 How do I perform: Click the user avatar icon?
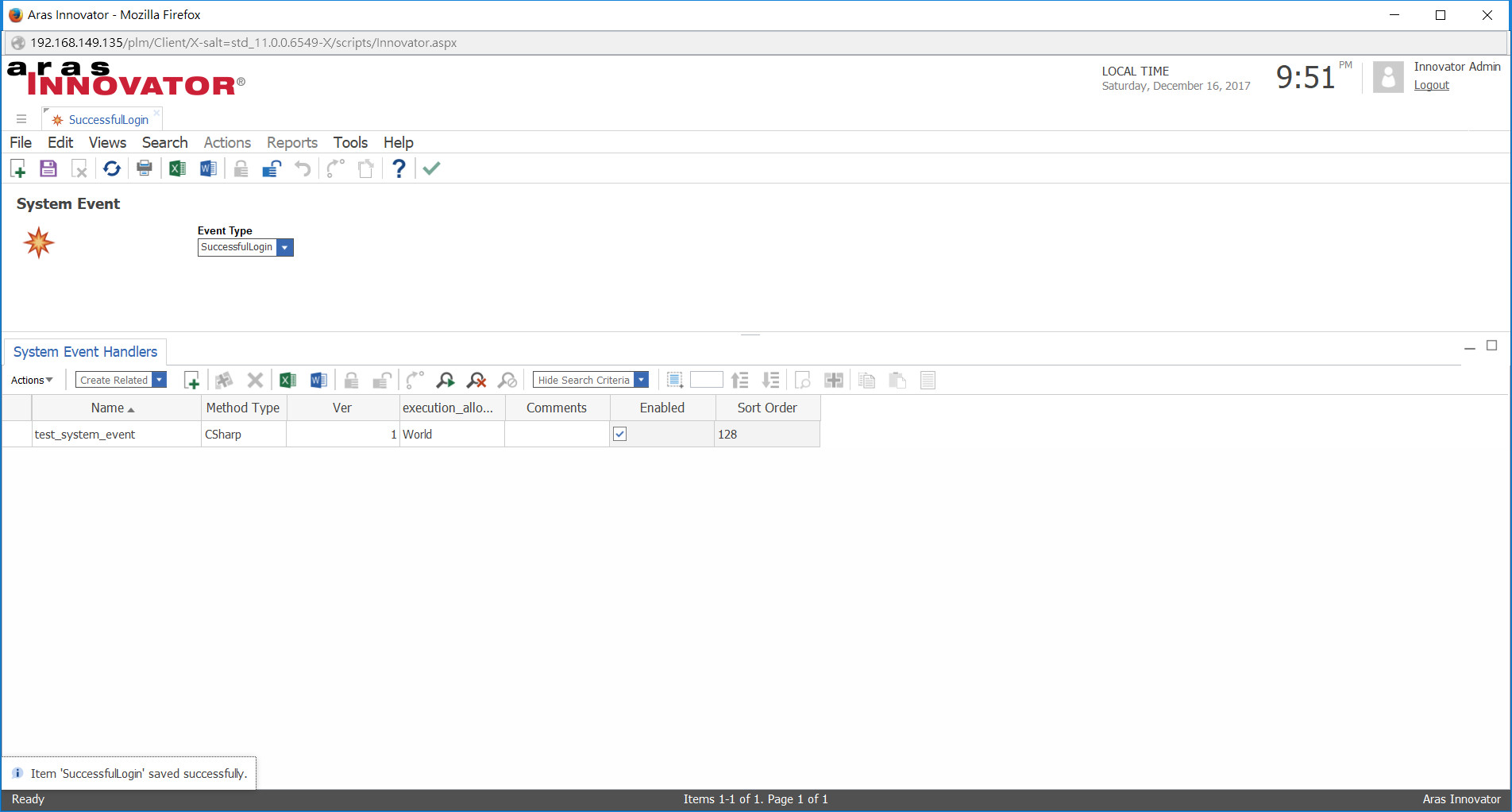point(1388,77)
